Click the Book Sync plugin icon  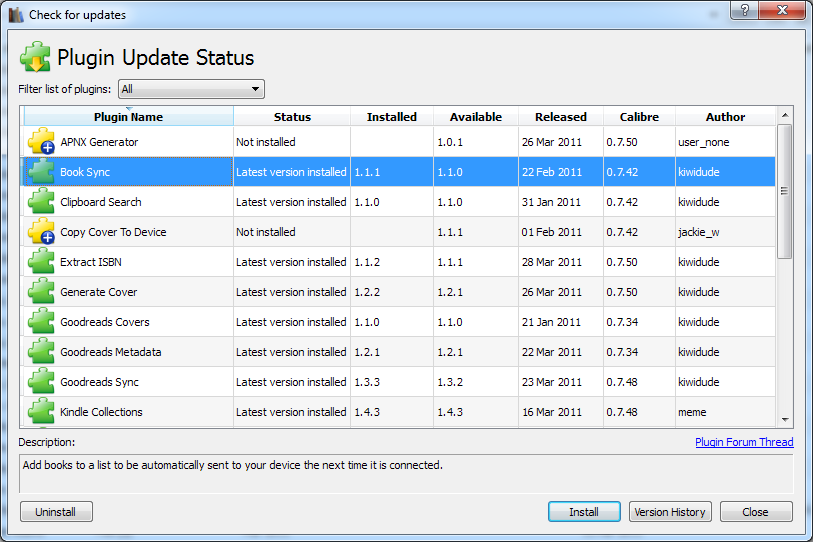point(41,171)
